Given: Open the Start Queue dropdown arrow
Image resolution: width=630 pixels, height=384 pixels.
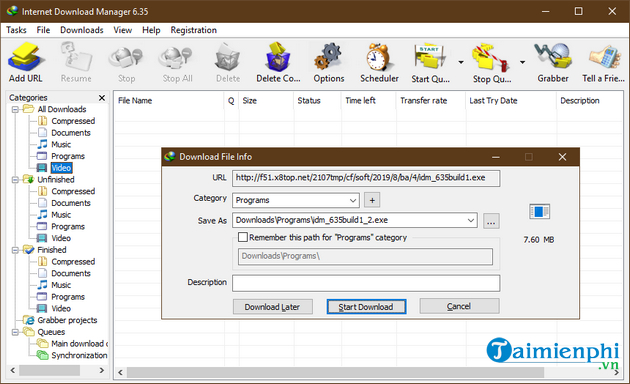Looking at the screenshot, I should coord(461,62).
